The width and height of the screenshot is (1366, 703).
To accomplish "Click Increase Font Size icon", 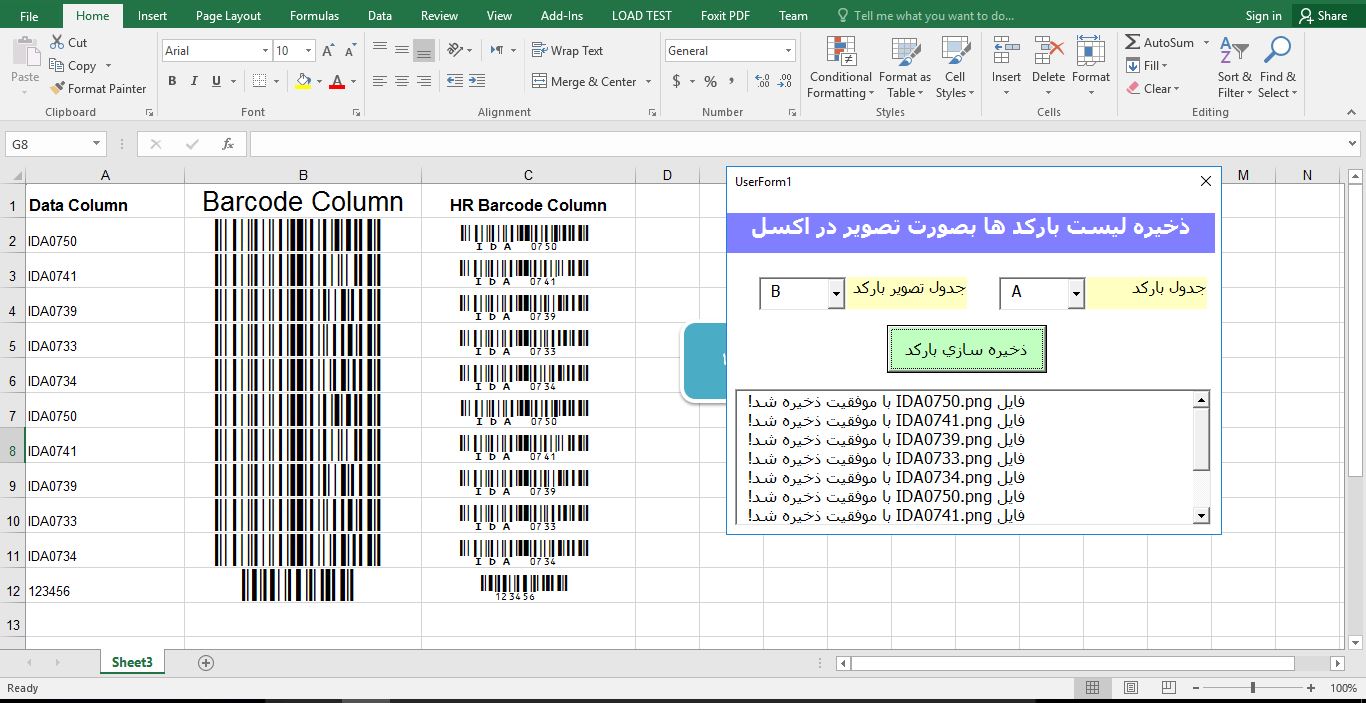I will [x=330, y=50].
